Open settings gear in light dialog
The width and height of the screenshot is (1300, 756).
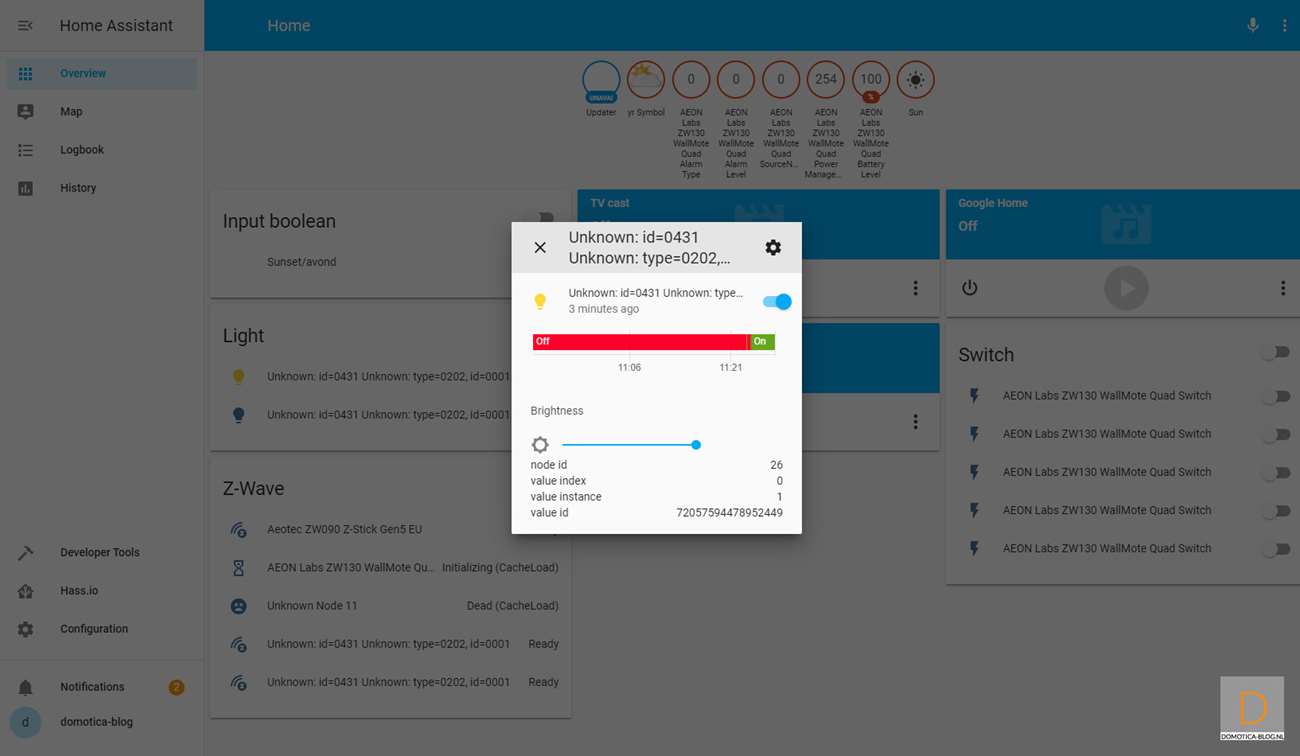coord(773,247)
